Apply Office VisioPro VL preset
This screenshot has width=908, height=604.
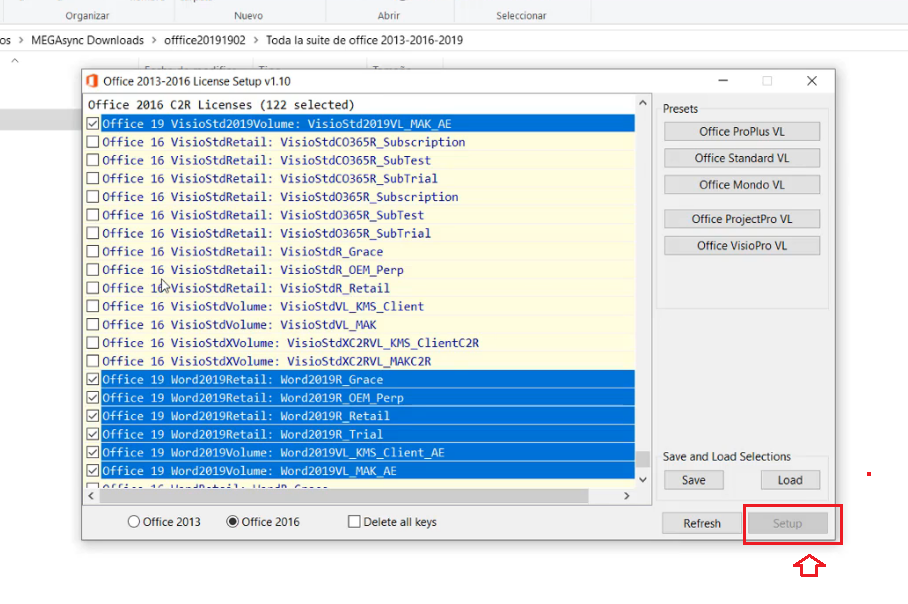click(742, 246)
